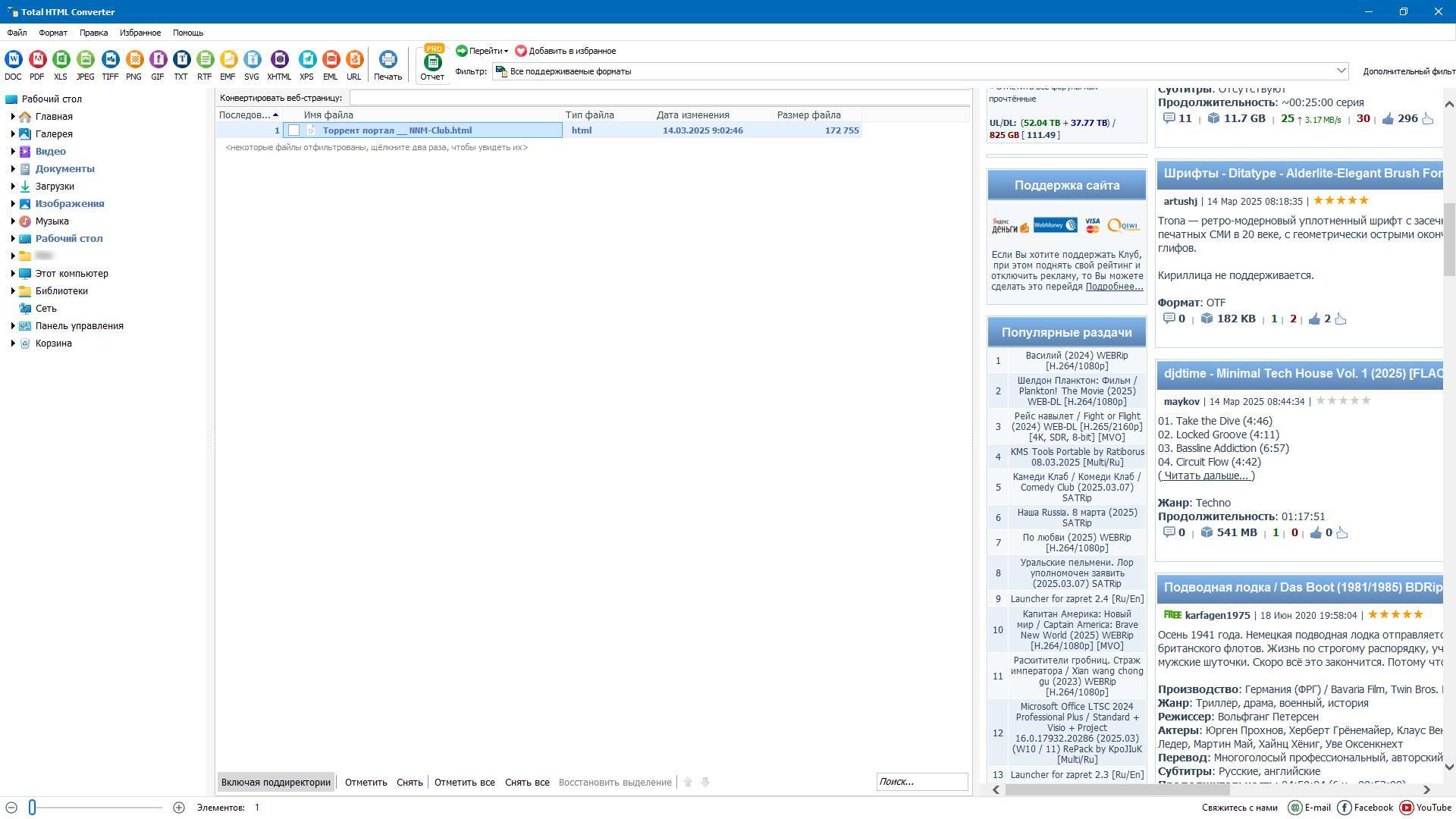Screen dimensions: 1456x819
Task: Check the NNM-Club.html file checkbox
Action: [293, 130]
